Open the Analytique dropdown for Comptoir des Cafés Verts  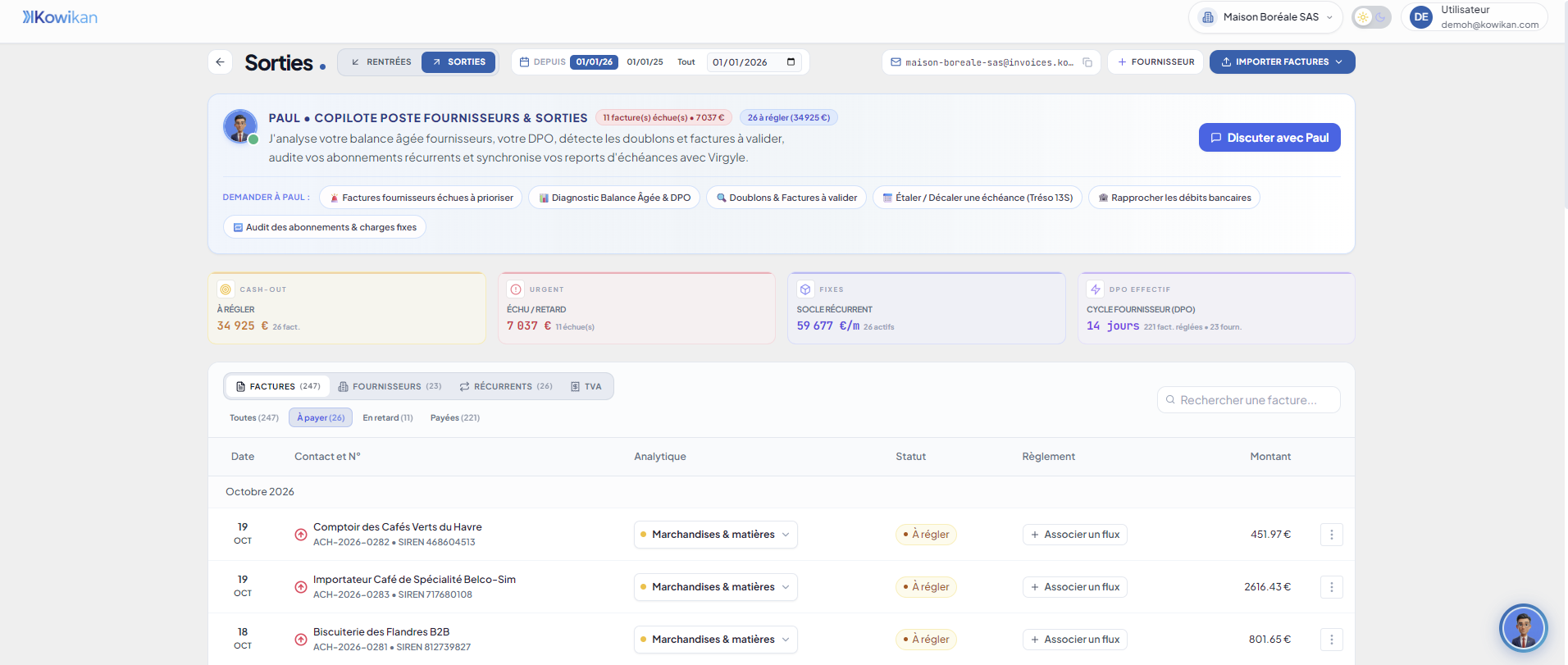pos(715,535)
